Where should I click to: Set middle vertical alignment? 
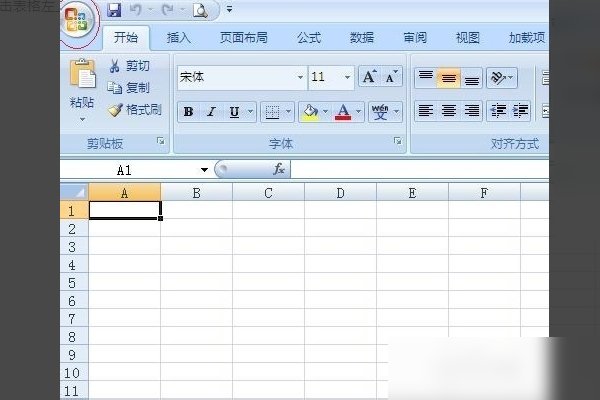(x=448, y=78)
